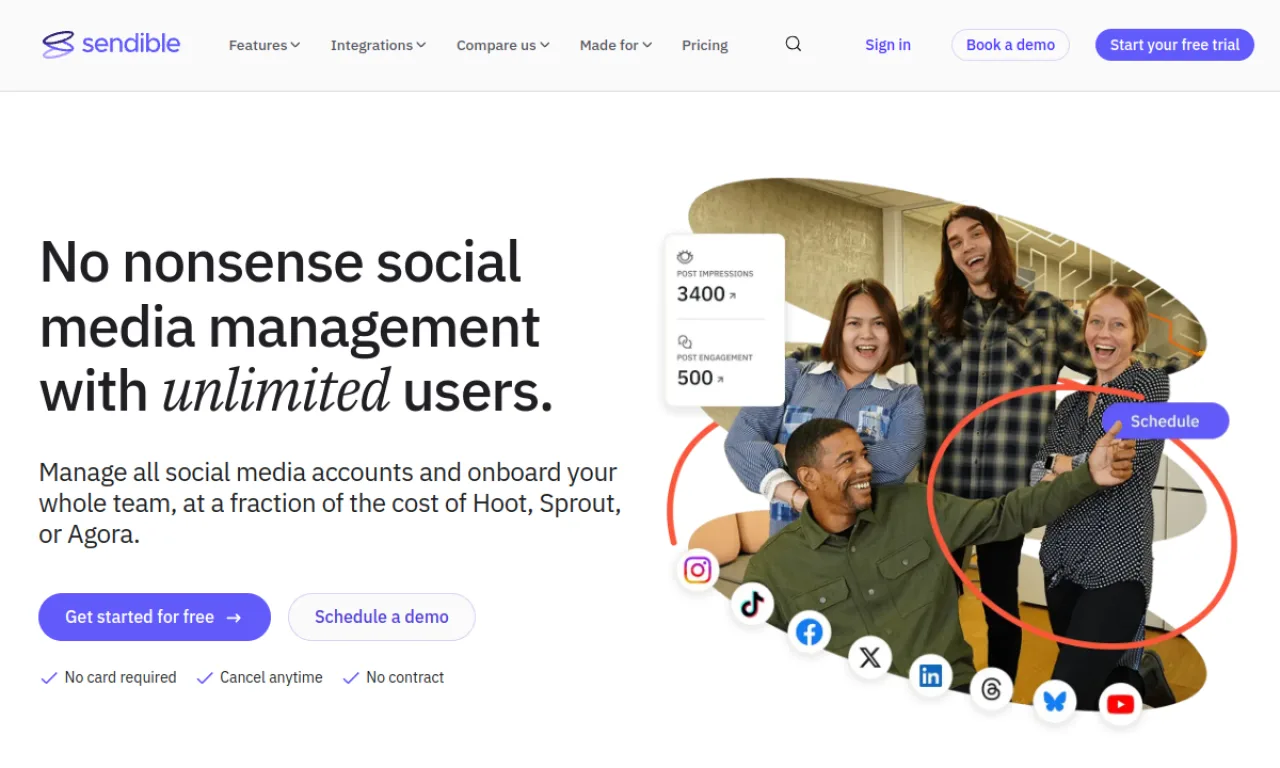The image size is (1280, 768).
Task: Click the arrow beside 3400 impressions
Action: [x=732, y=295]
